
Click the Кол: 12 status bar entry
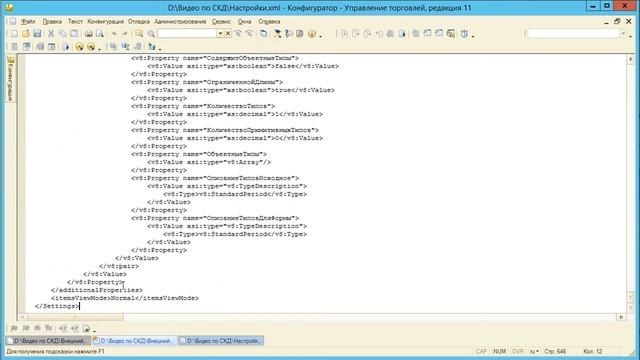(593, 351)
